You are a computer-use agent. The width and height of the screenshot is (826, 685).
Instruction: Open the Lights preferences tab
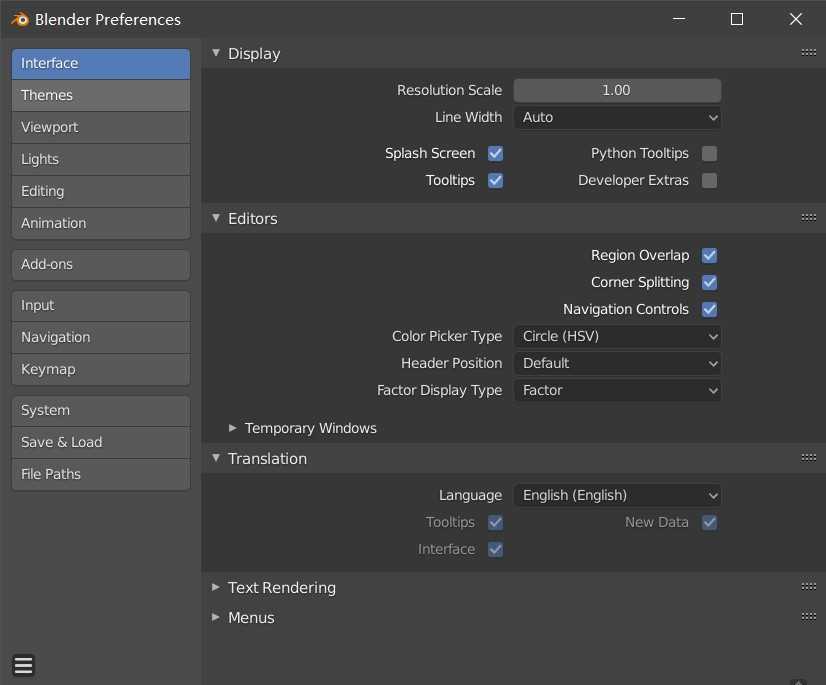pos(101,160)
